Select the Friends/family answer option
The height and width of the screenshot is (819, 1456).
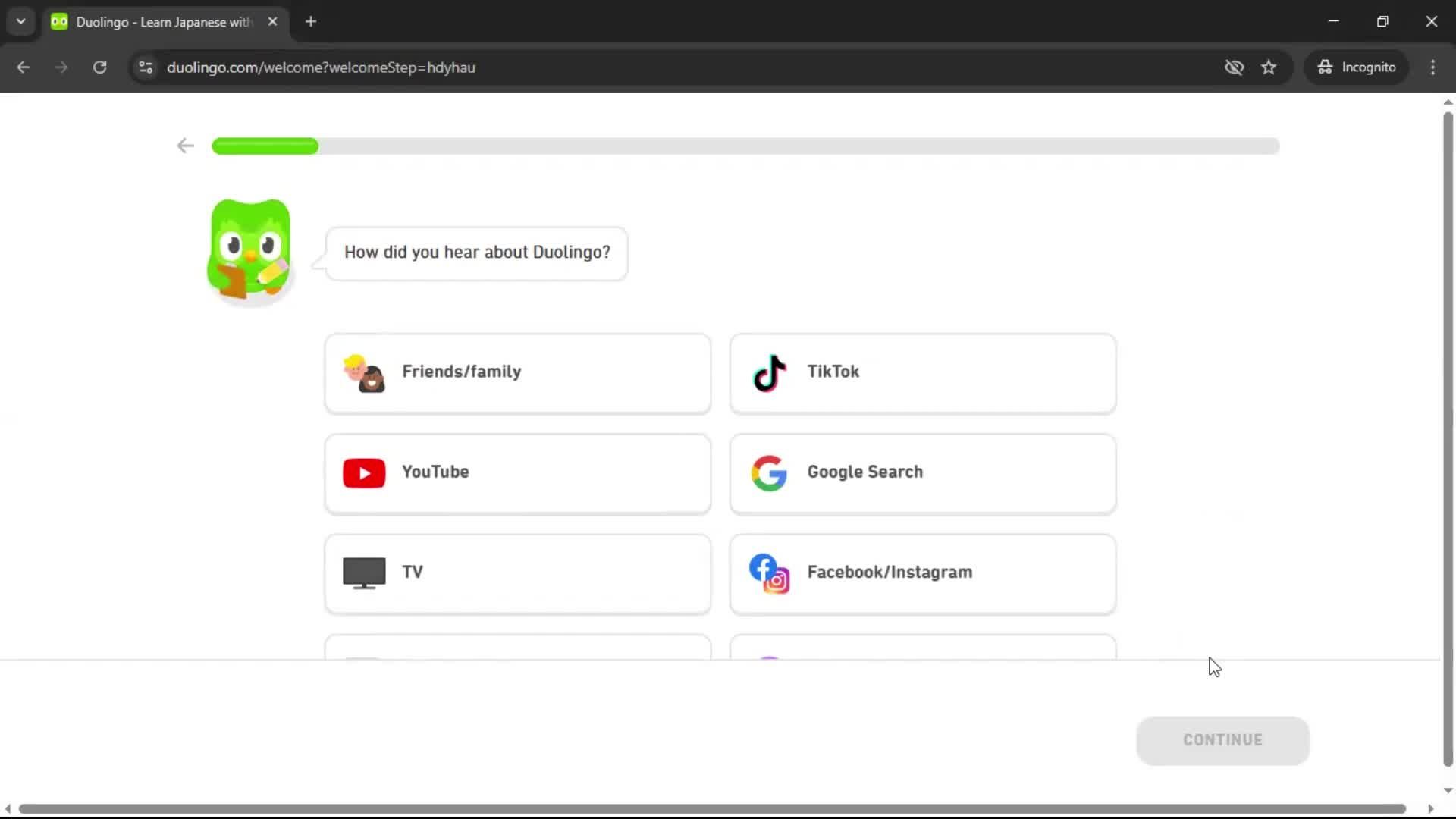[518, 373]
